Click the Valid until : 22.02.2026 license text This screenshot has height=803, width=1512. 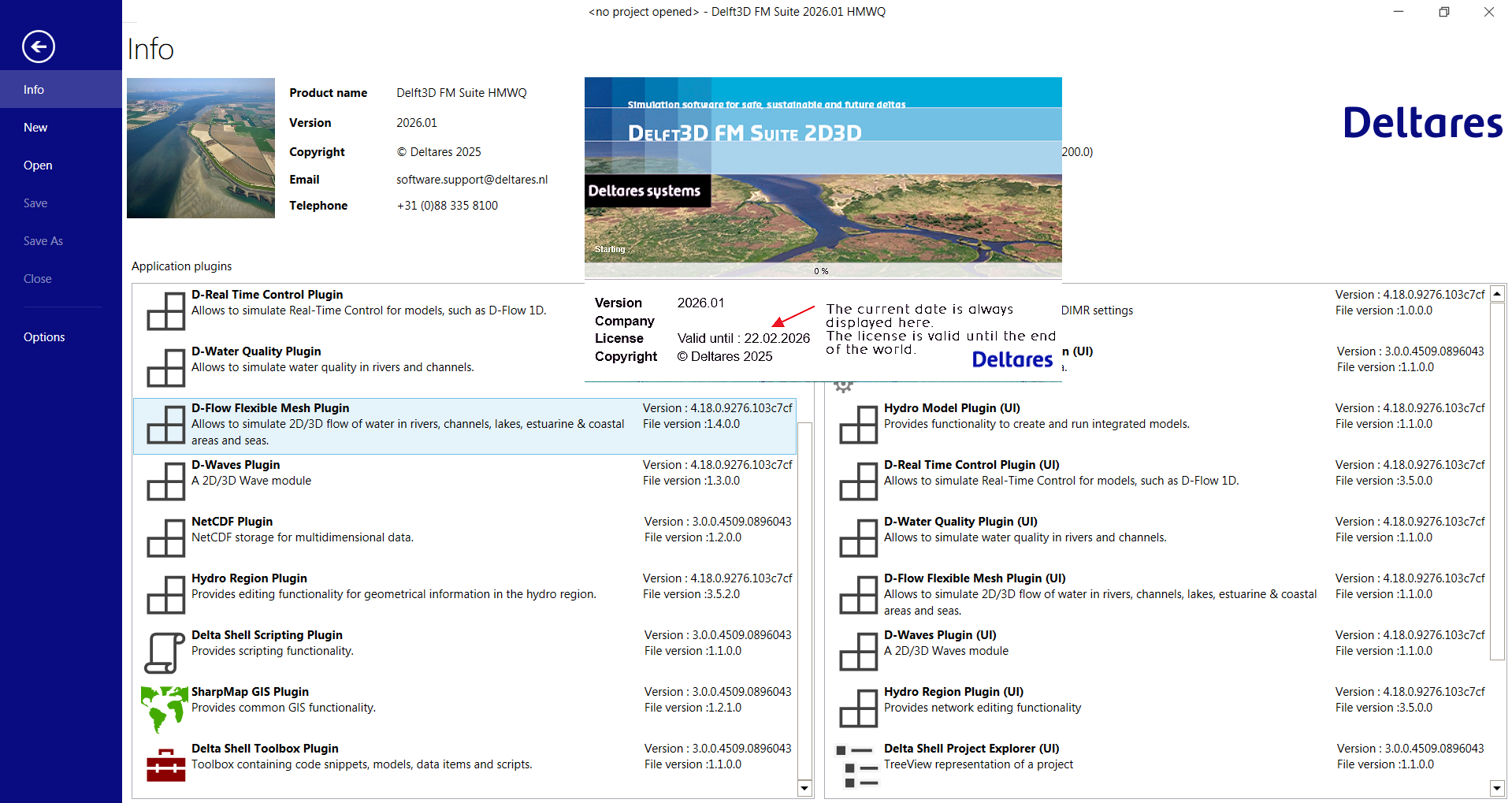point(744,338)
